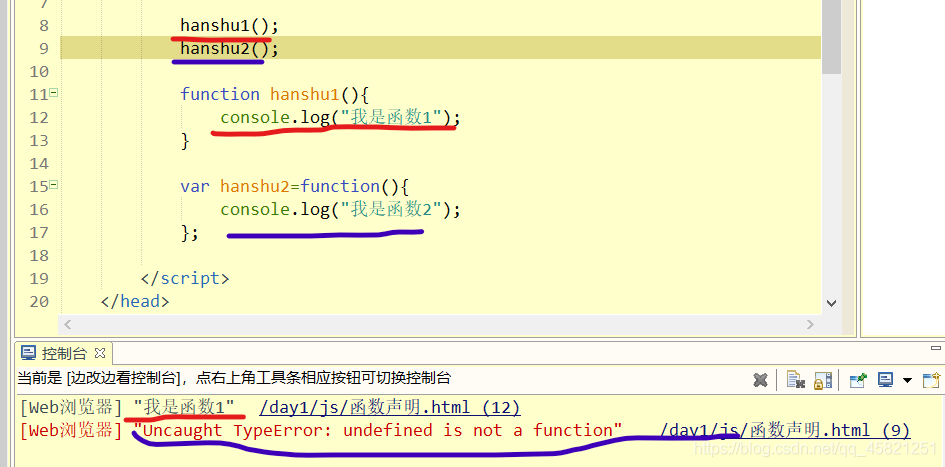Open the console selection dropdown arrow
The image size is (945, 467).
pos(907,381)
